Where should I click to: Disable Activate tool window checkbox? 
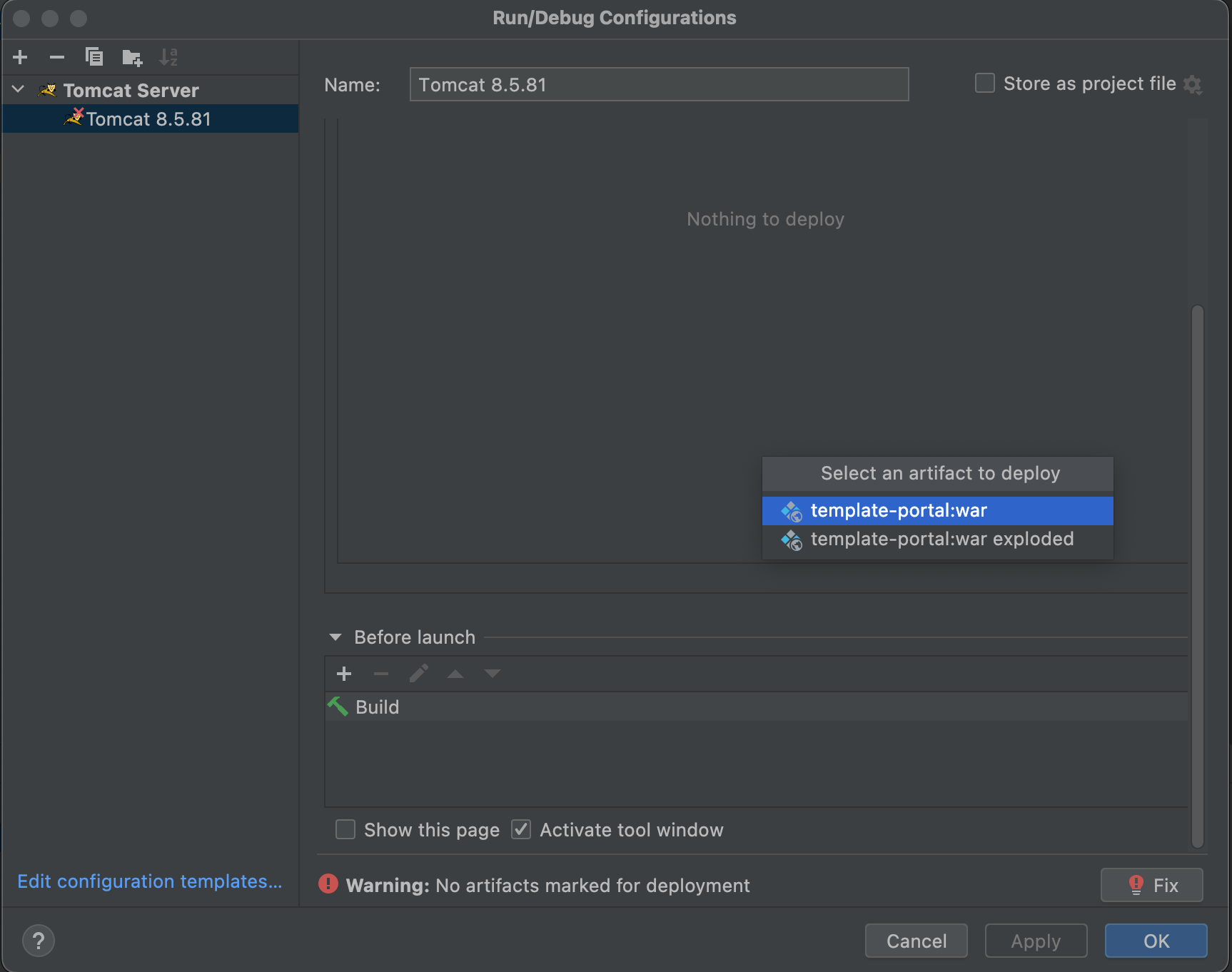tap(521, 829)
